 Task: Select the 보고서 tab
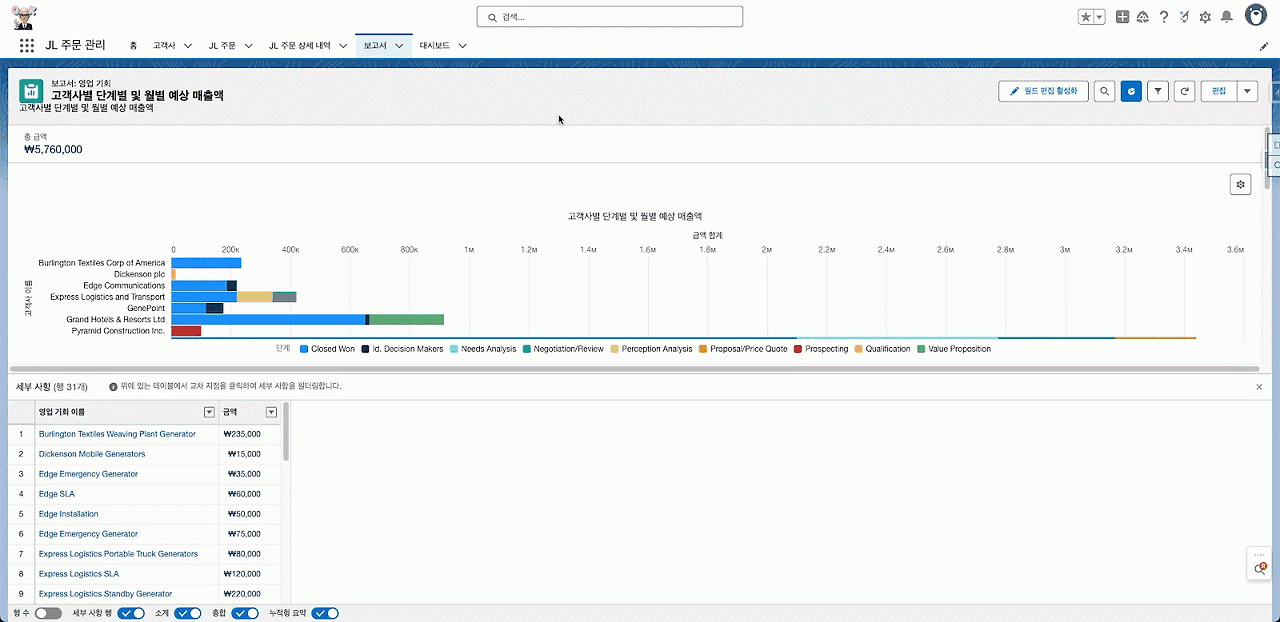375,46
